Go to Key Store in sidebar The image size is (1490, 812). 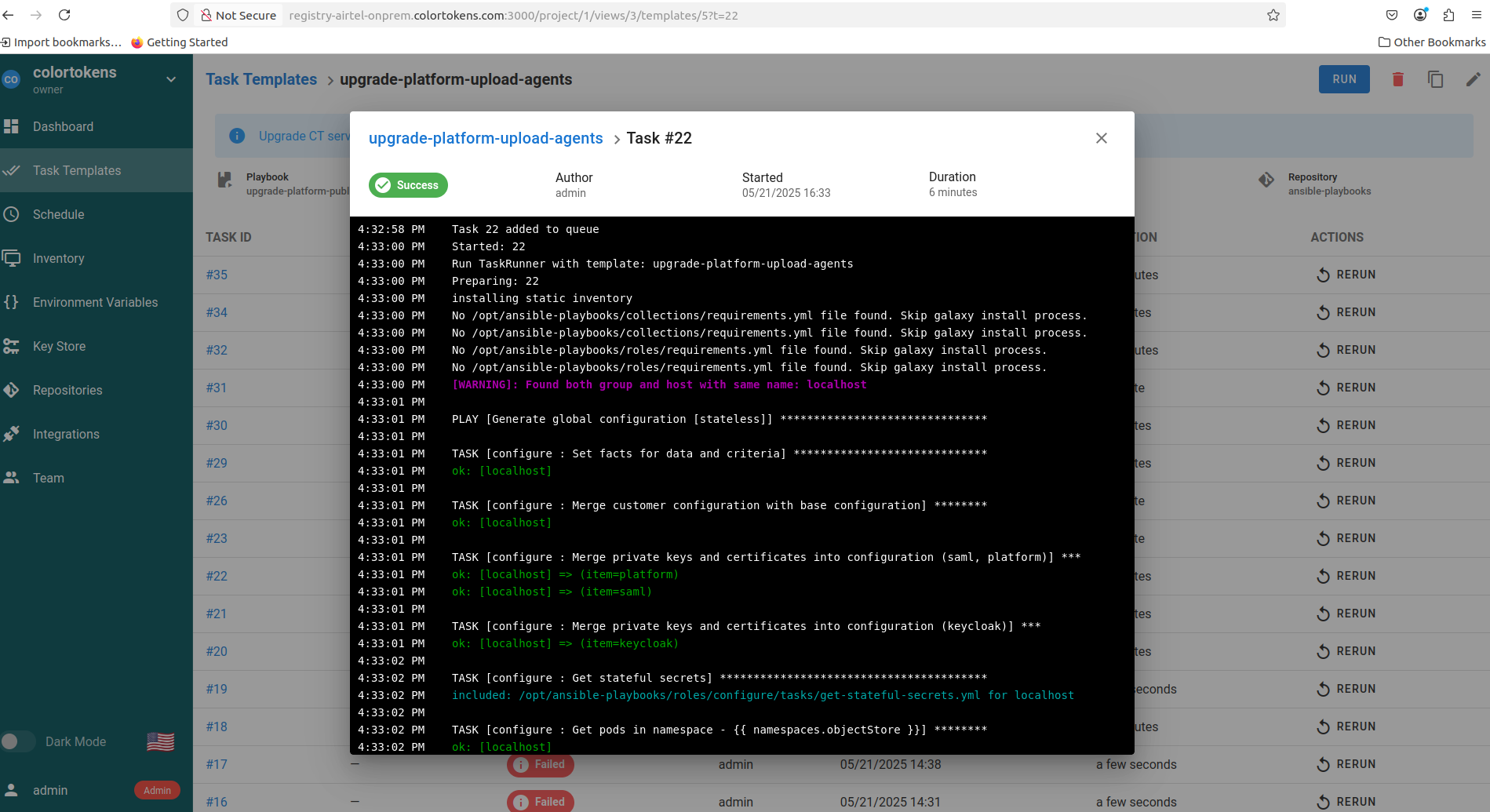pos(59,346)
